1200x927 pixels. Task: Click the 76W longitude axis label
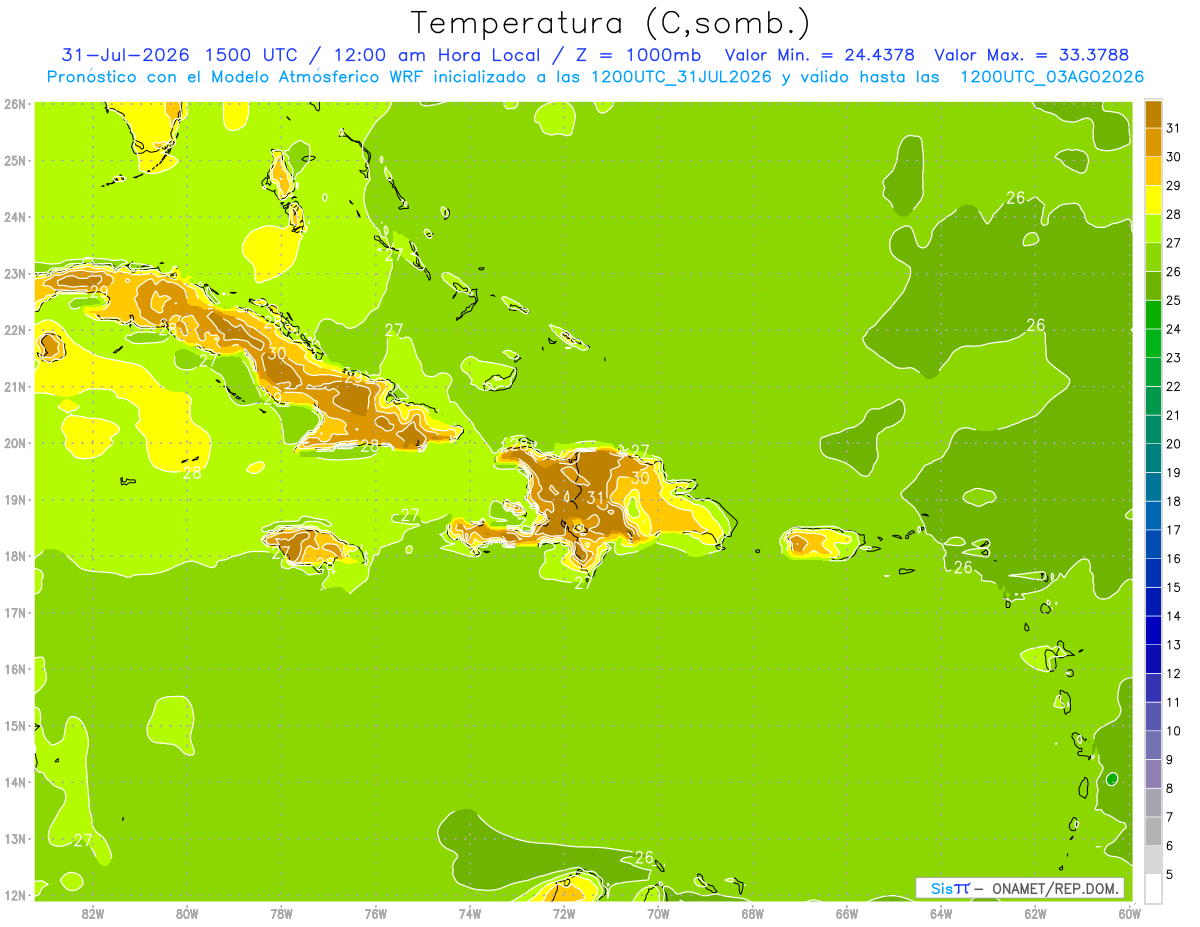click(376, 913)
